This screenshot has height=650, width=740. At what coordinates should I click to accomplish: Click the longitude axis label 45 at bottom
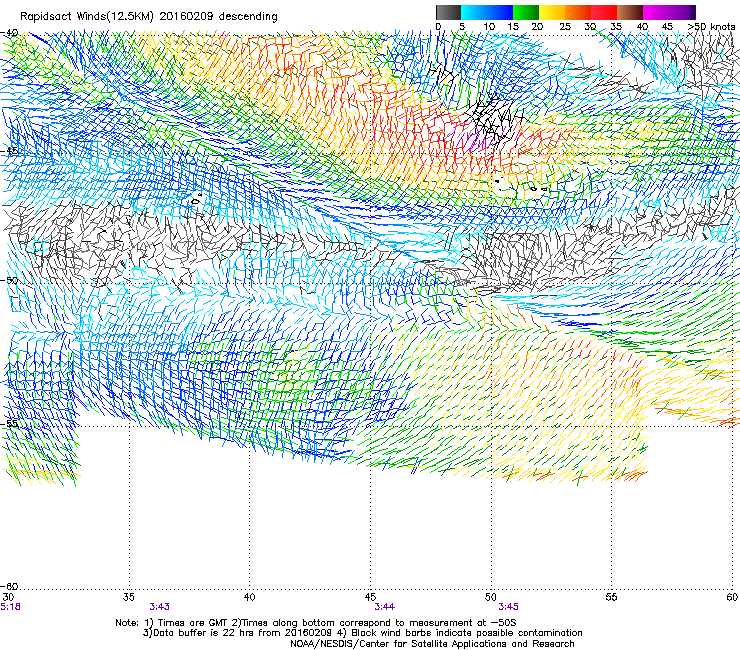pos(370,597)
